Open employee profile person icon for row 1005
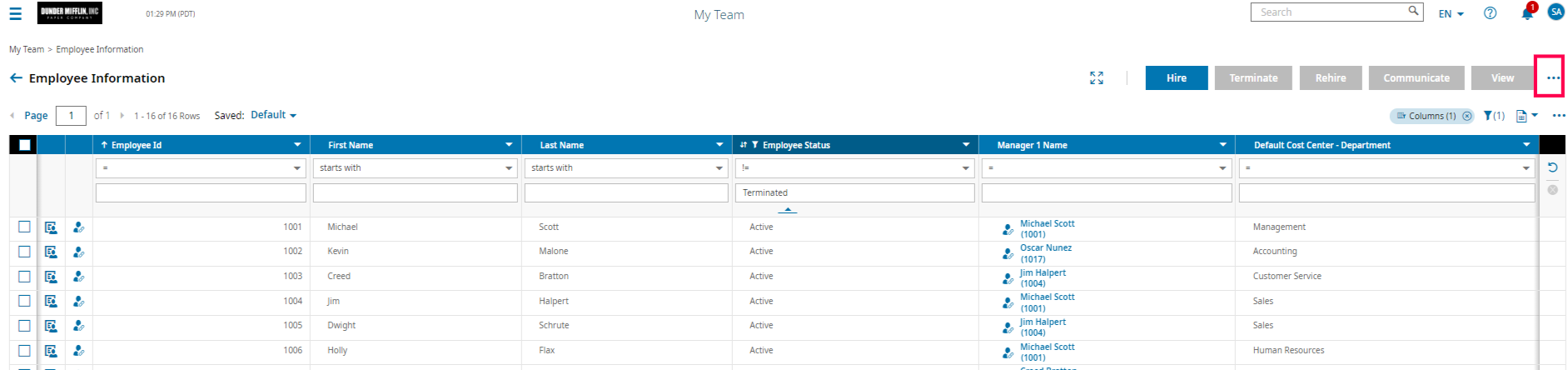The width and height of the screenshot is (1568, 370). point(78,326)
